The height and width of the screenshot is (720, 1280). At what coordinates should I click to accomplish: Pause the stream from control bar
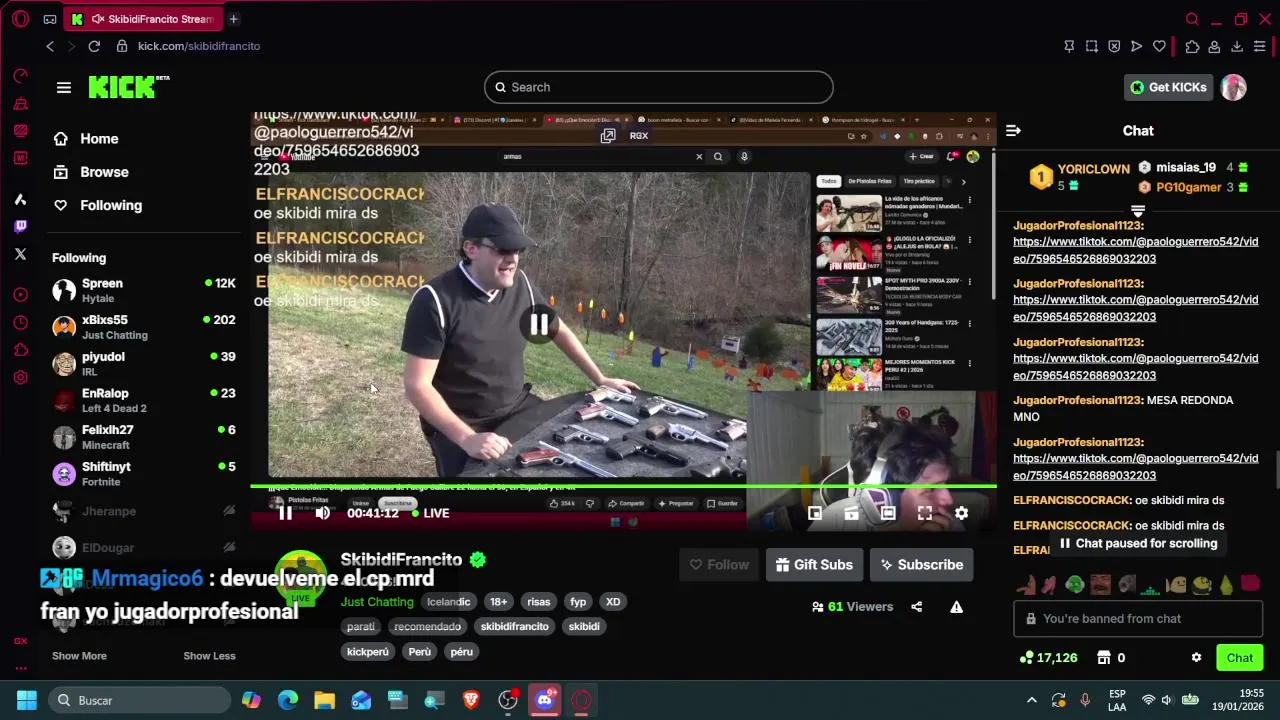285,513
